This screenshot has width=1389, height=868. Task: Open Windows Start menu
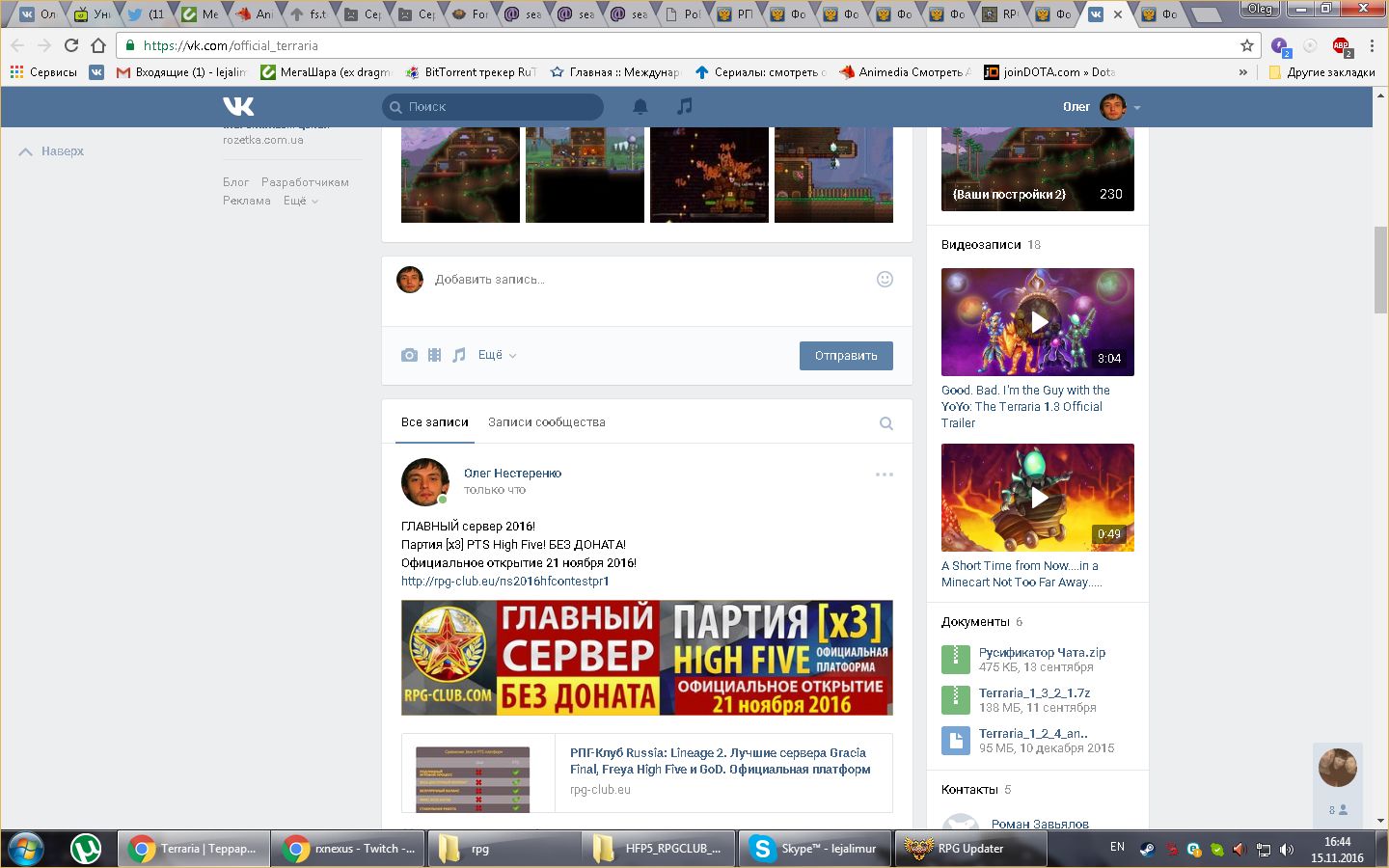point(27,849)
